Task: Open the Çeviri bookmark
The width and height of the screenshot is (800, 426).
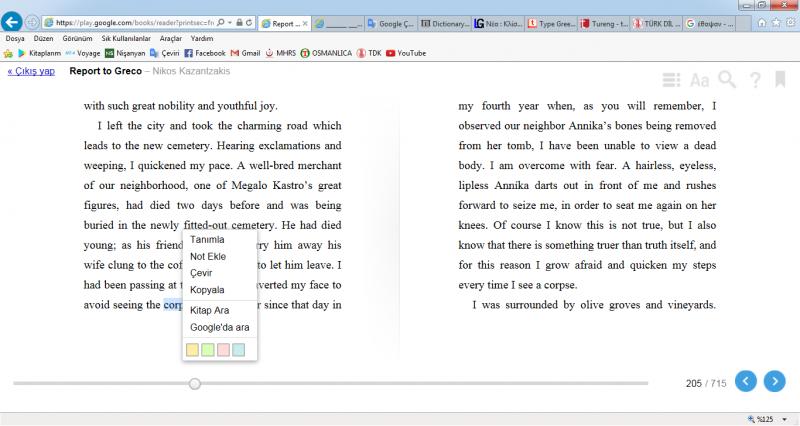Action: pos(164,53)
